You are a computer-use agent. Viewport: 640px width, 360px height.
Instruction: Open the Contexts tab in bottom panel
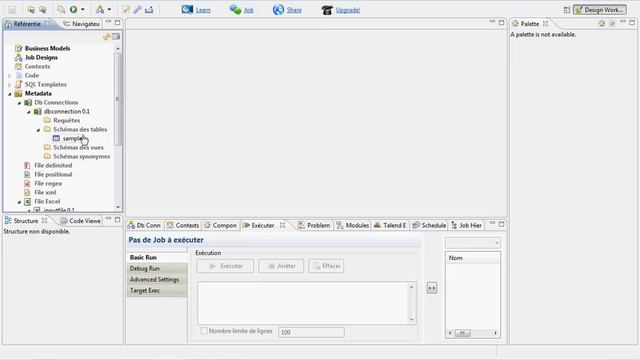click(x=182, y=225)
